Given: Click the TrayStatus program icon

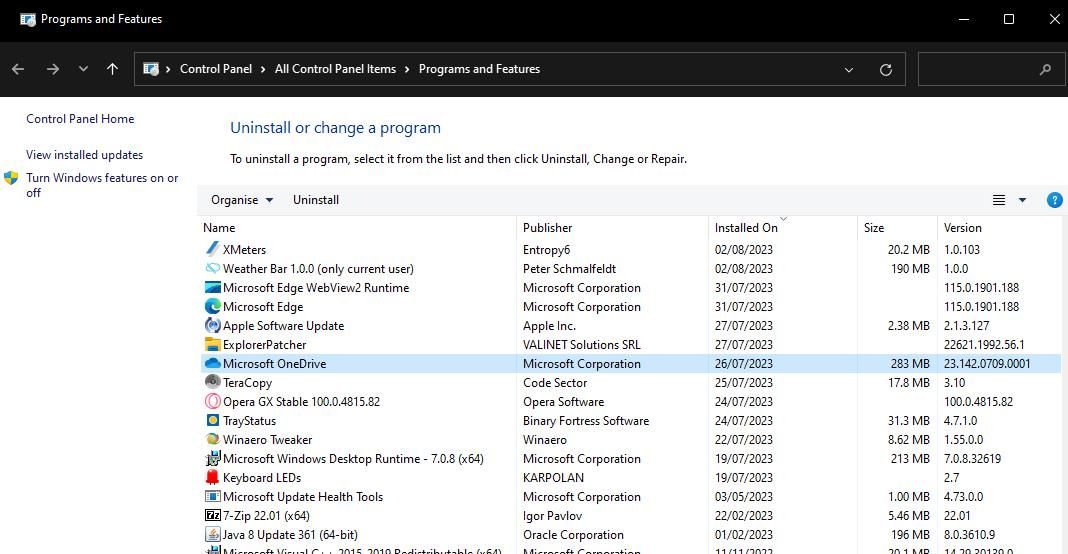Looking at the screenshot, I should (x=213, y=420).
